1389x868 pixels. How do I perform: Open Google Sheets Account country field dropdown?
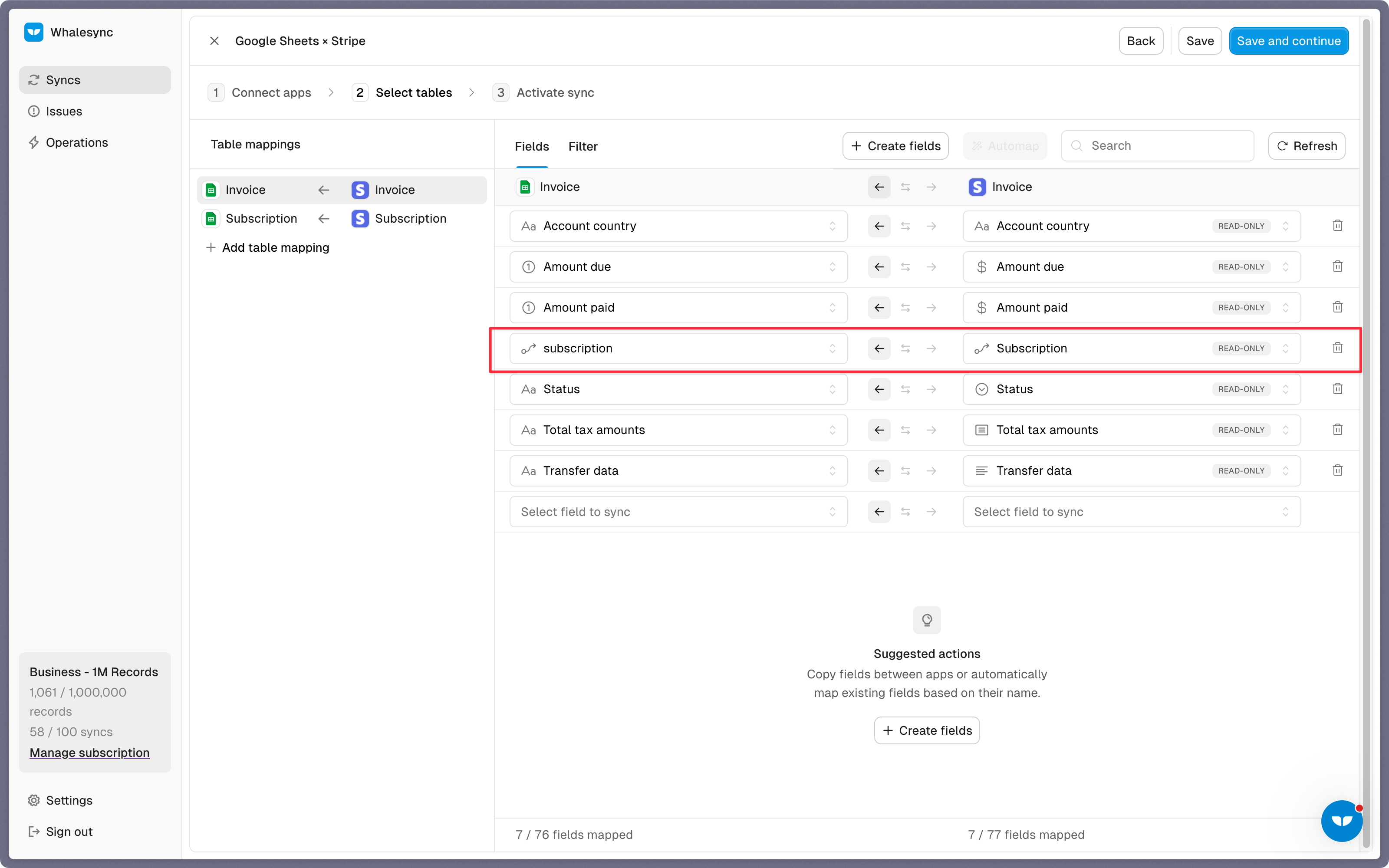[678, 226]
